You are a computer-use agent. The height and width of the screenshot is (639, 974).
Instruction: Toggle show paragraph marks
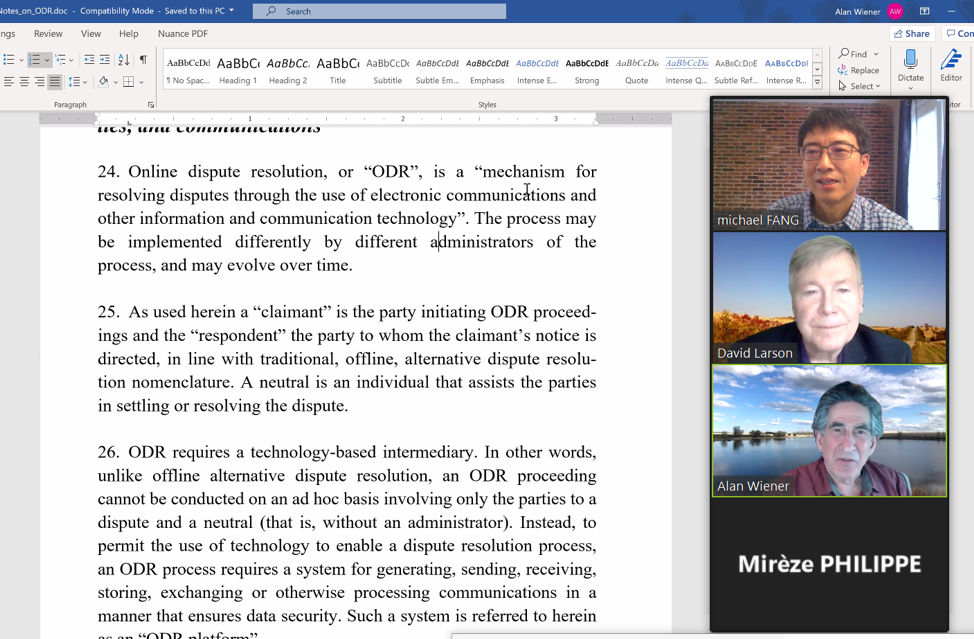click(x=143, y=60)
